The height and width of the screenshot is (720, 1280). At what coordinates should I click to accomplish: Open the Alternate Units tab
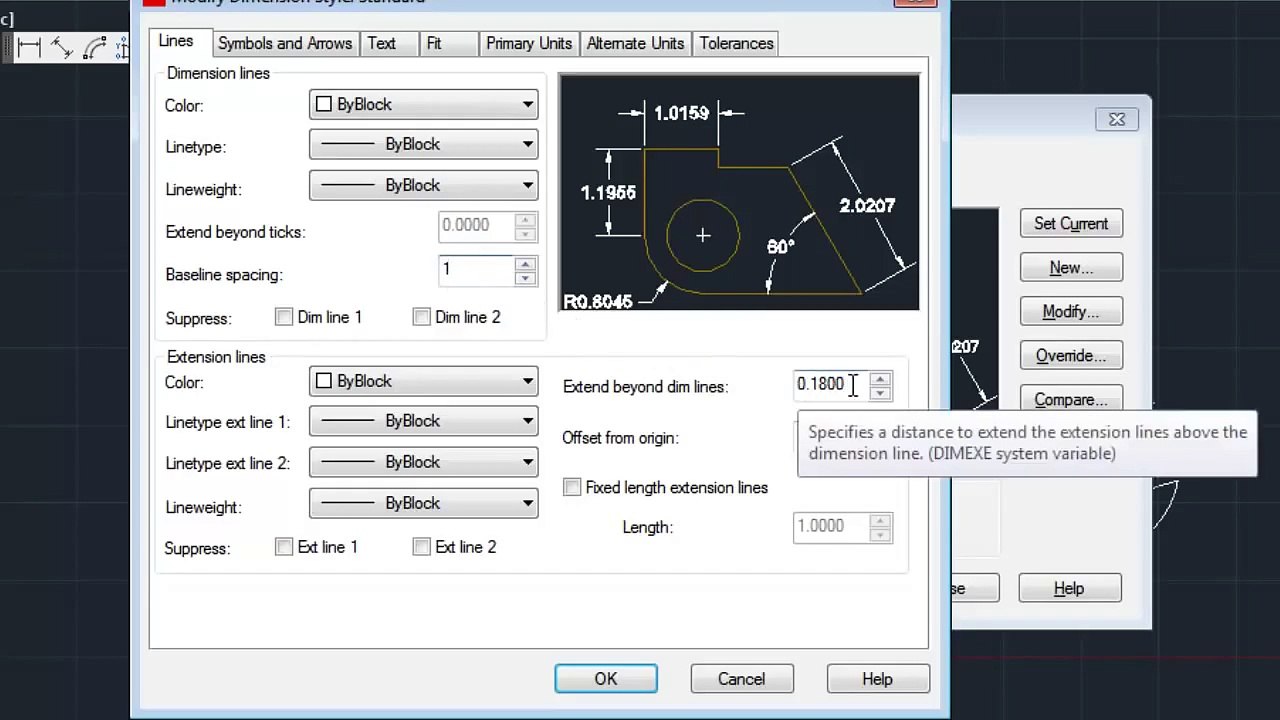(635, 44)
